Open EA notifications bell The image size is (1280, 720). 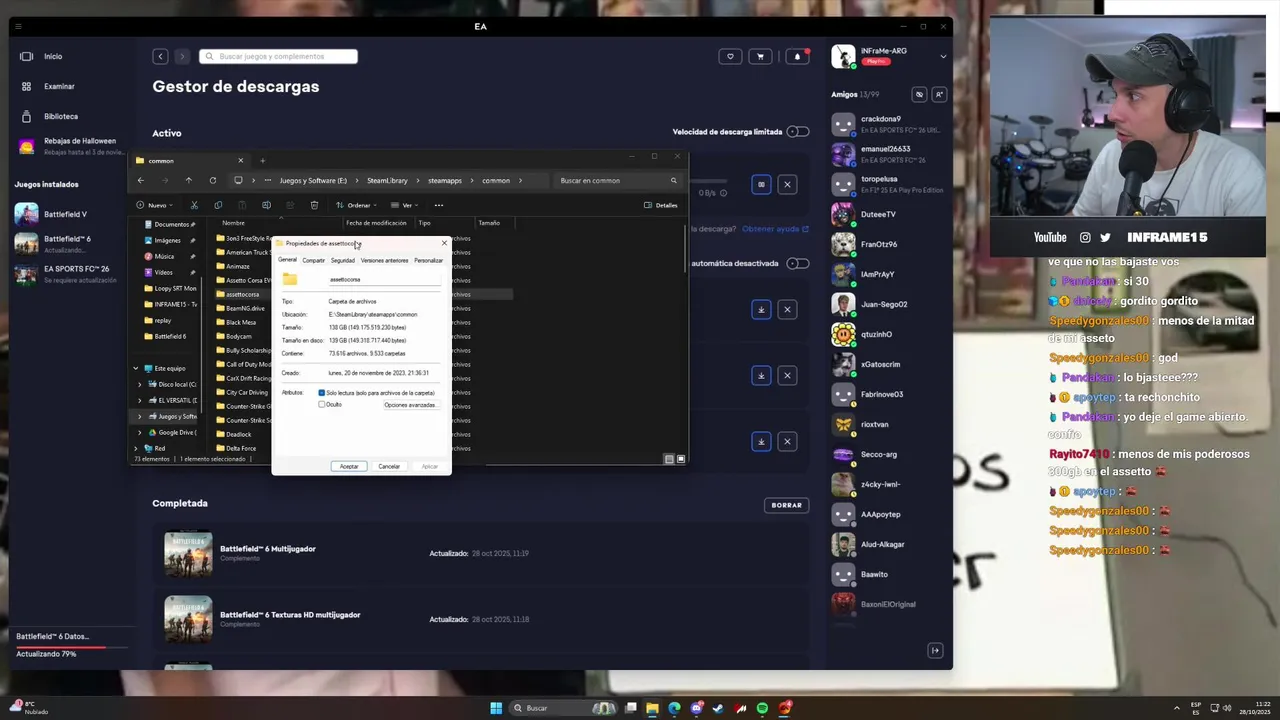pyautogui.click(x=797, y=56)
